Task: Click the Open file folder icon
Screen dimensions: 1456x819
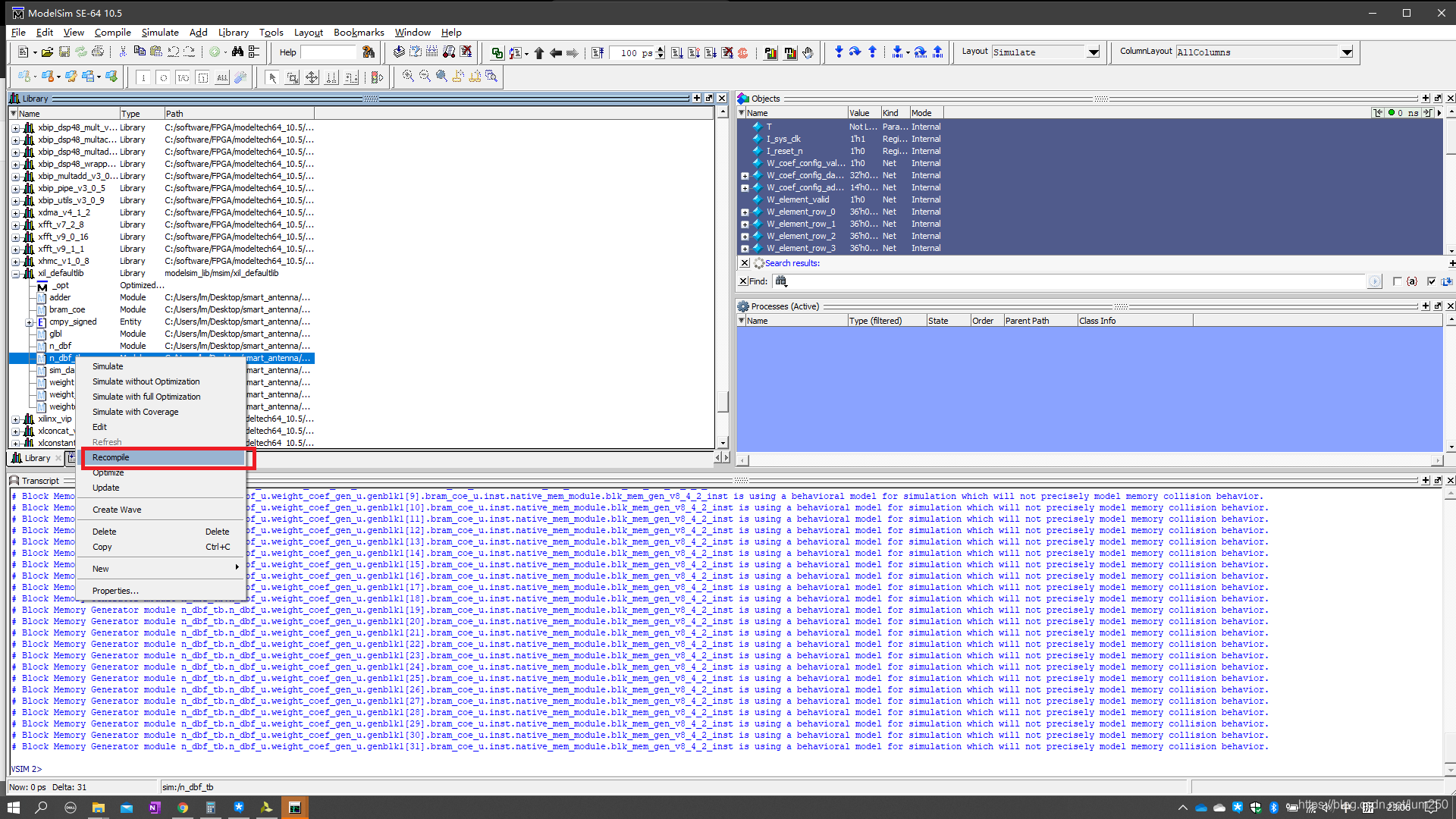Action: click(47, 52)
